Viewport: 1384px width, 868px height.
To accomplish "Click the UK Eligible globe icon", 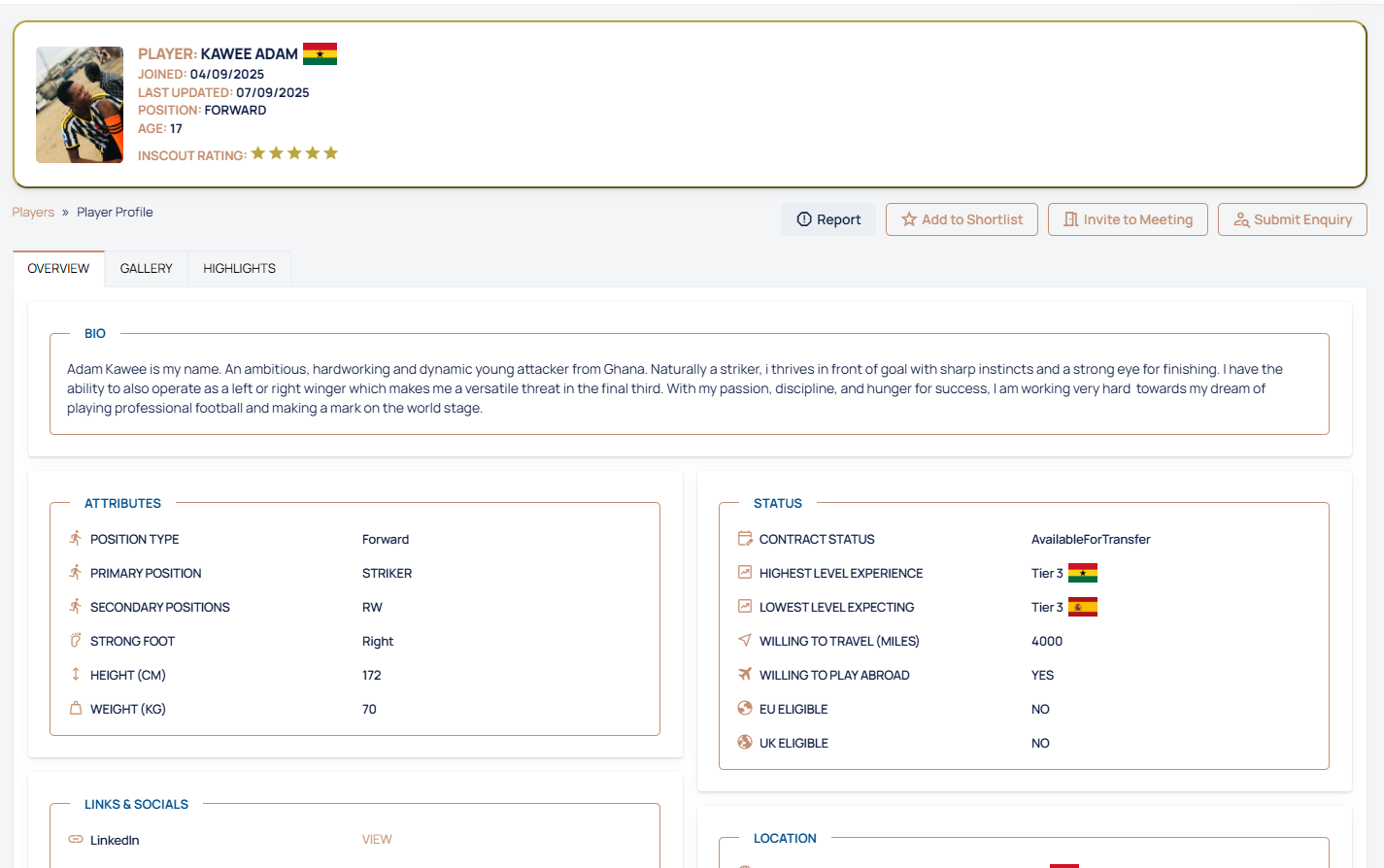I will coord(745,742).
